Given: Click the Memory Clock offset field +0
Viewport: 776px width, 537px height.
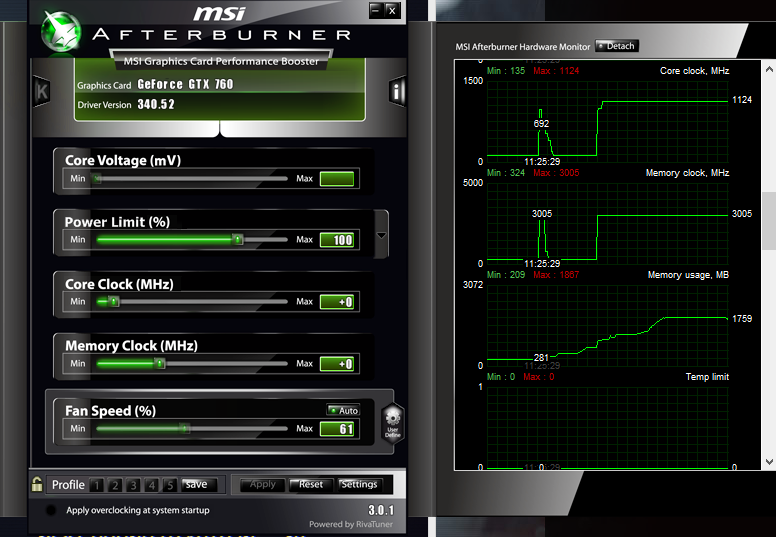Looking at the screenshot, I should coord(337,364).
